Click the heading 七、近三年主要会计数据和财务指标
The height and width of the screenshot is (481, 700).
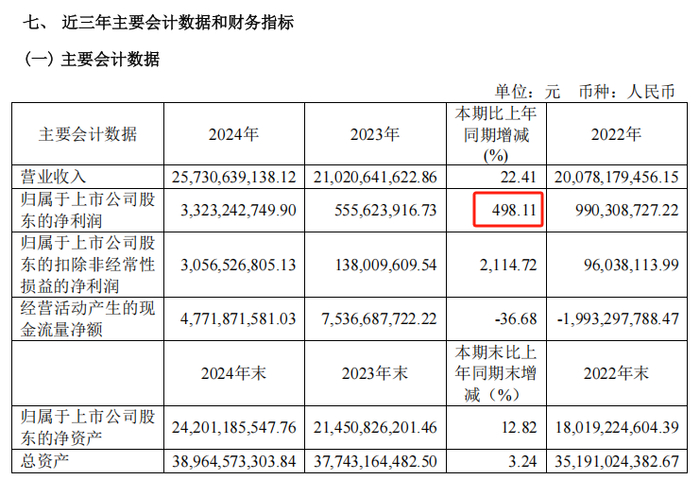(158, 22)
